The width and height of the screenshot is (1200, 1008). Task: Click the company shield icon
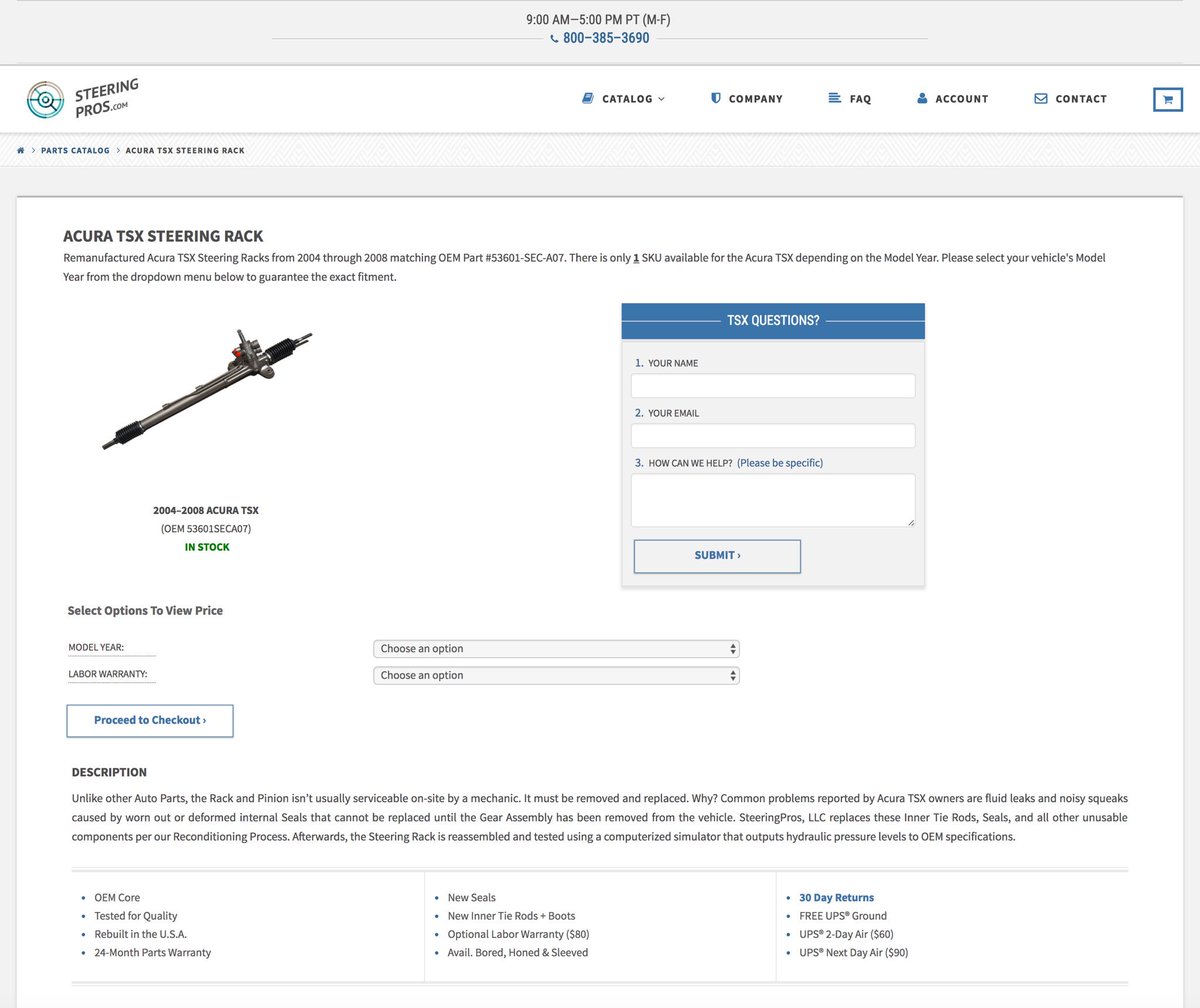[x=715, y=98]
